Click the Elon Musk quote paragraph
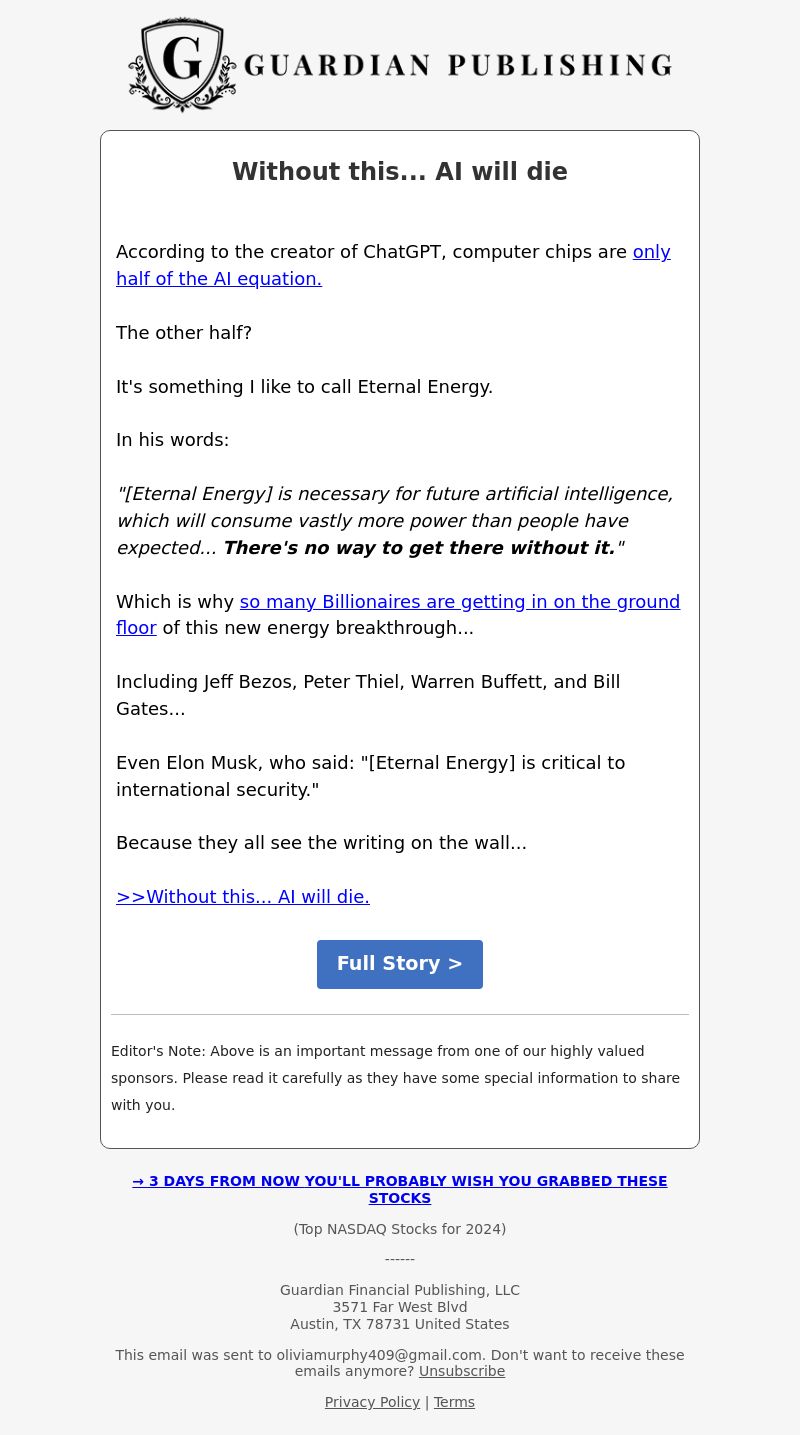 pos(370,776)
